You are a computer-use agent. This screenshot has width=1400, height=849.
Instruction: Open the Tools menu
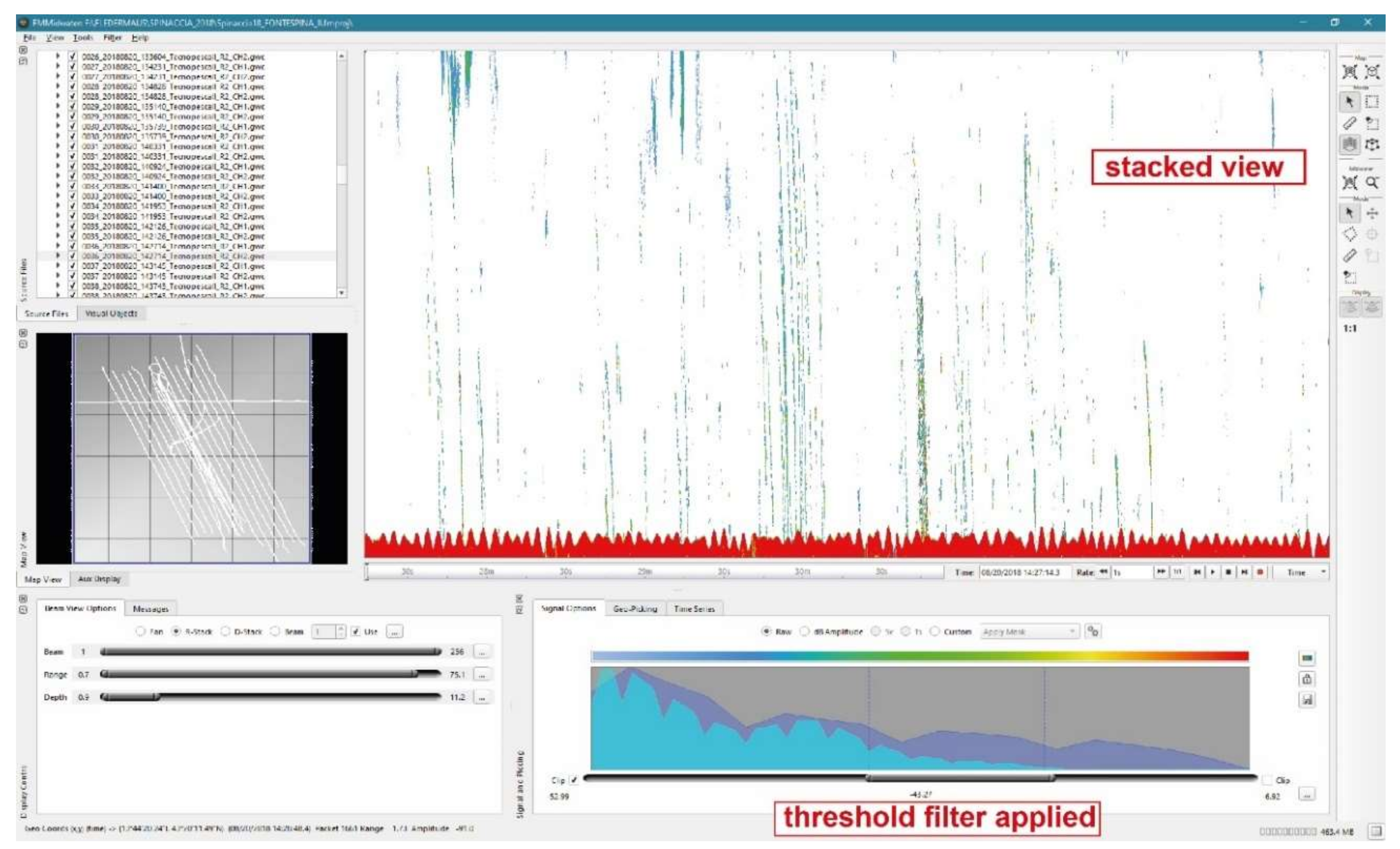82,37
